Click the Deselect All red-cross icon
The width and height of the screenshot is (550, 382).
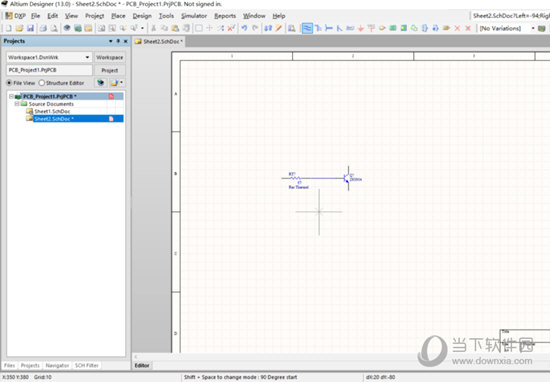click(231, 28)
